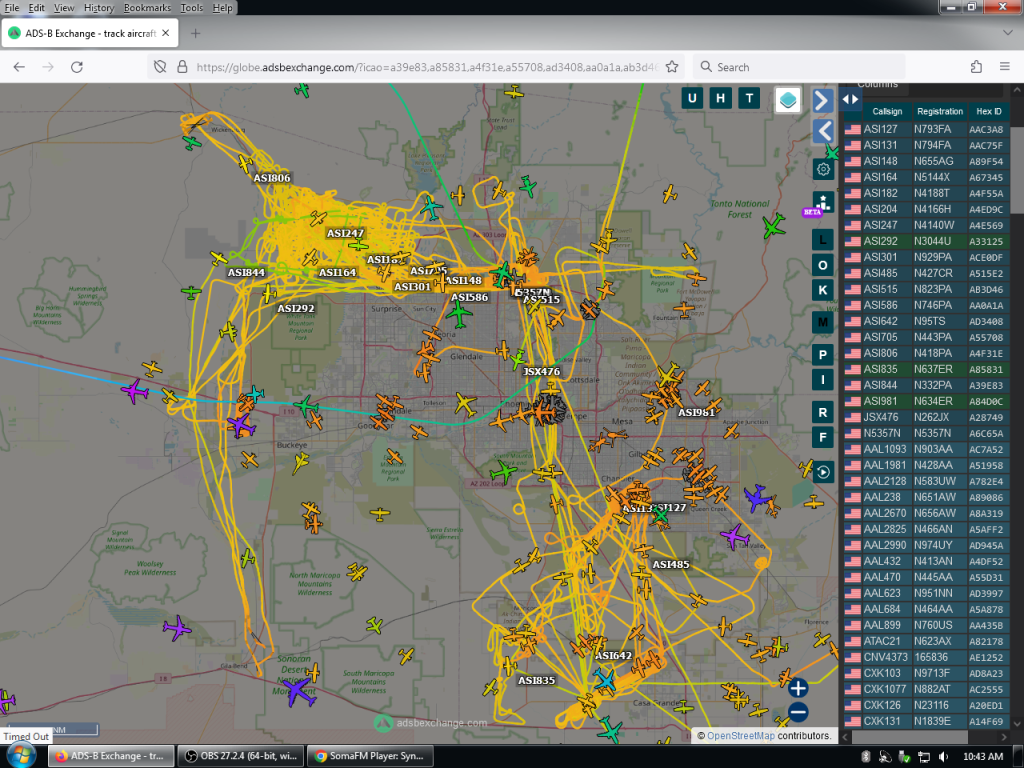Image resolution: width=1024 pixels, height=768 pixels.
Task: Click the tracking protection shield icon
Action: pos(160,67)
